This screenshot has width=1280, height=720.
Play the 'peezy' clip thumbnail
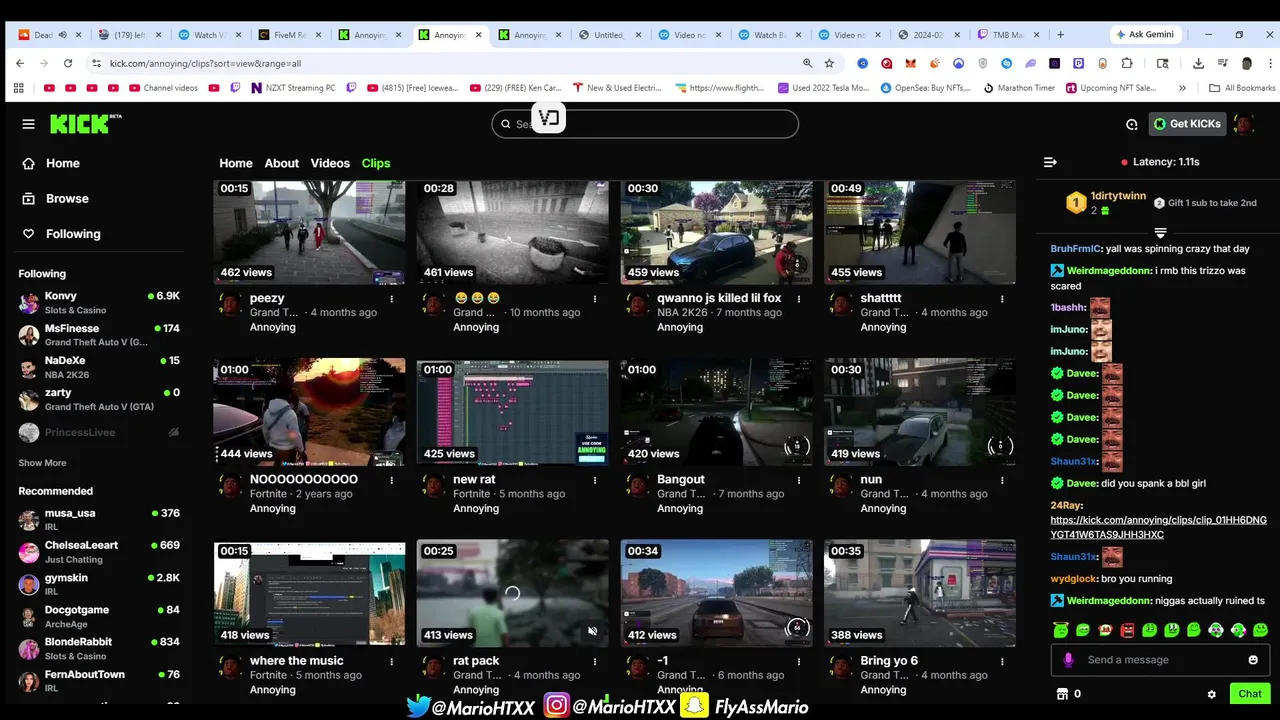click(x=309, y=232)
